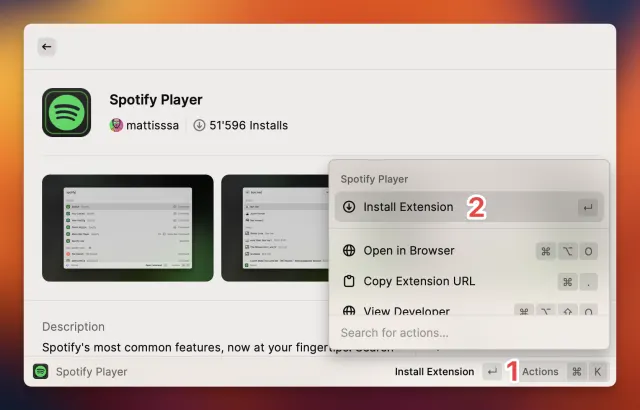640x410 pixels.
Task: Select Install Extension in the actions menu
Action: click(x=469, y=207)
